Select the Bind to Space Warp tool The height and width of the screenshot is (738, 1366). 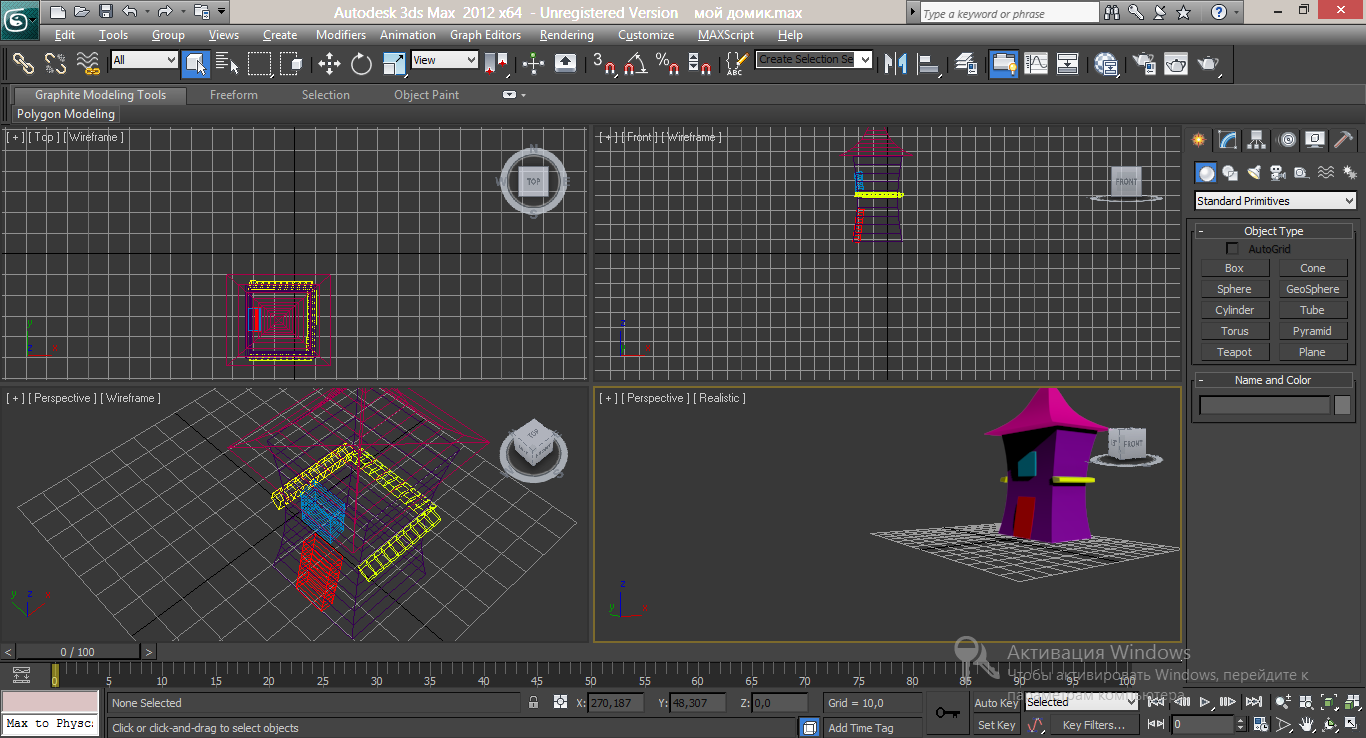coord(88,64)
